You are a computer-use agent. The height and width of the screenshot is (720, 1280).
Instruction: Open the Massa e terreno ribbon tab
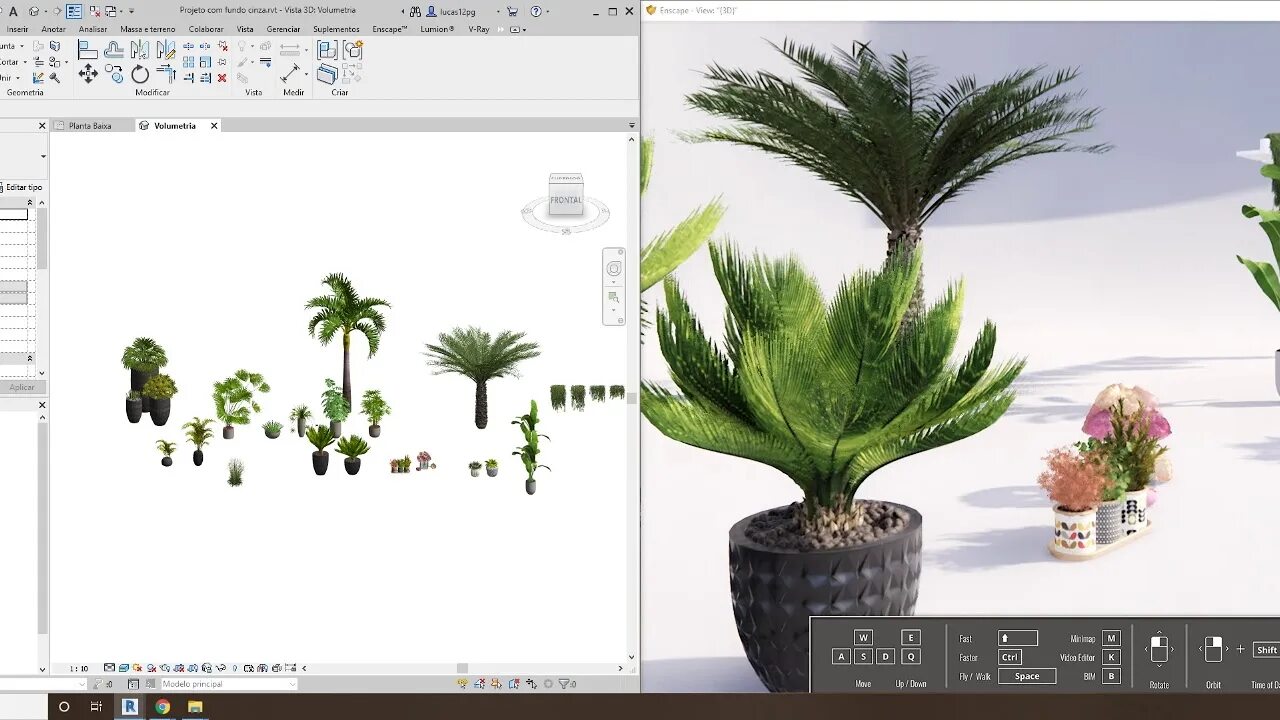tap(148, 29)
